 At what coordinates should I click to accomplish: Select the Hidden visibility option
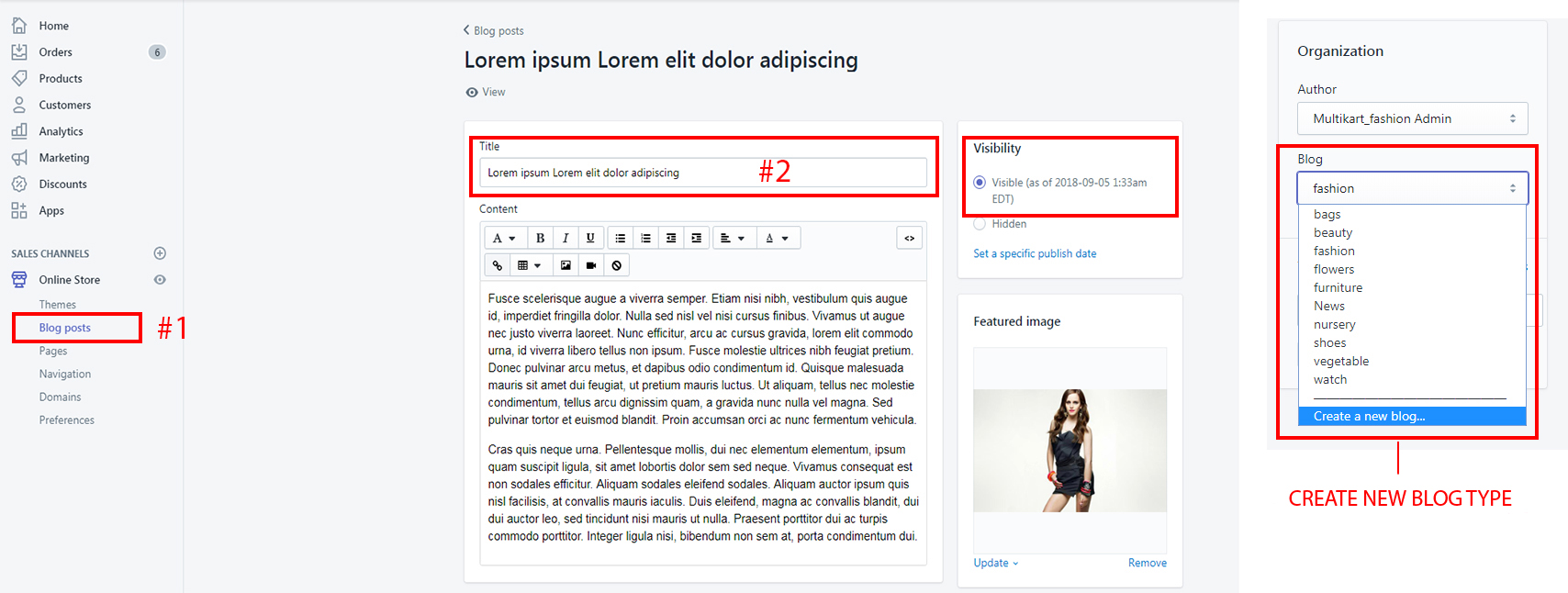click(980, 224)
